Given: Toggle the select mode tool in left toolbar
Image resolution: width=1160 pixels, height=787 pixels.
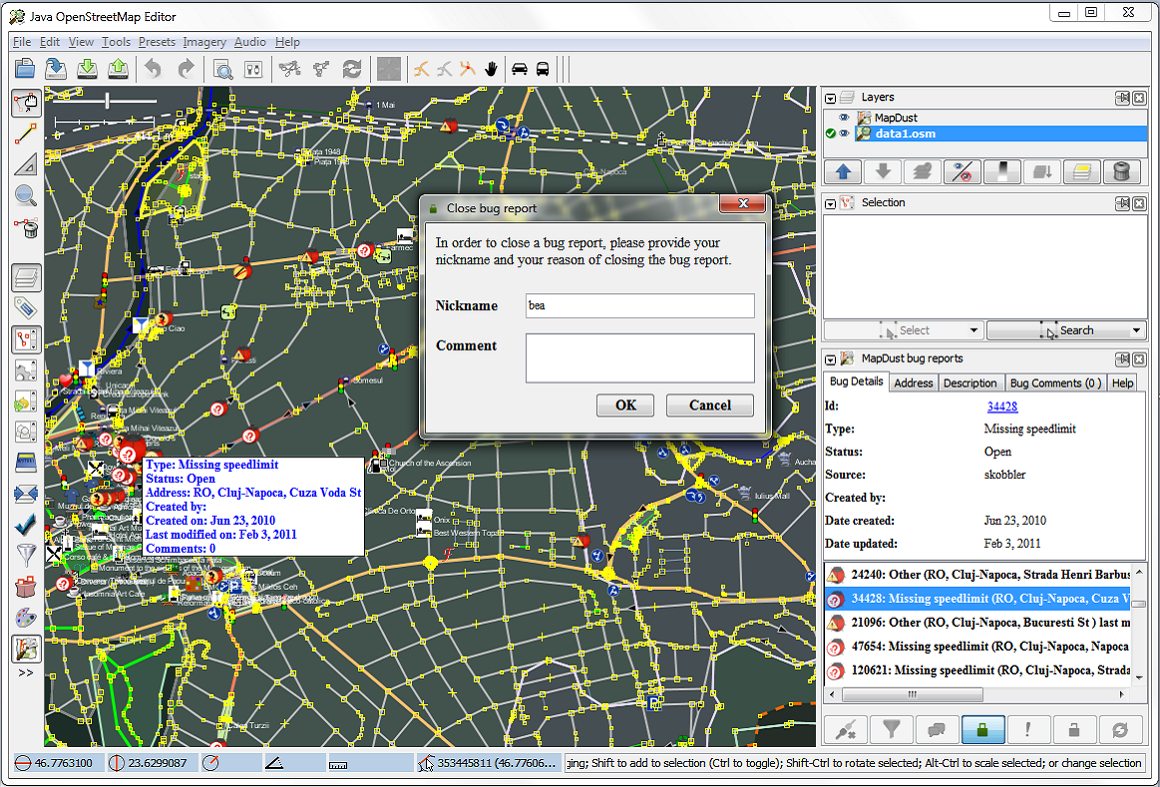Looking at the screenshot, I should [26, 103].
